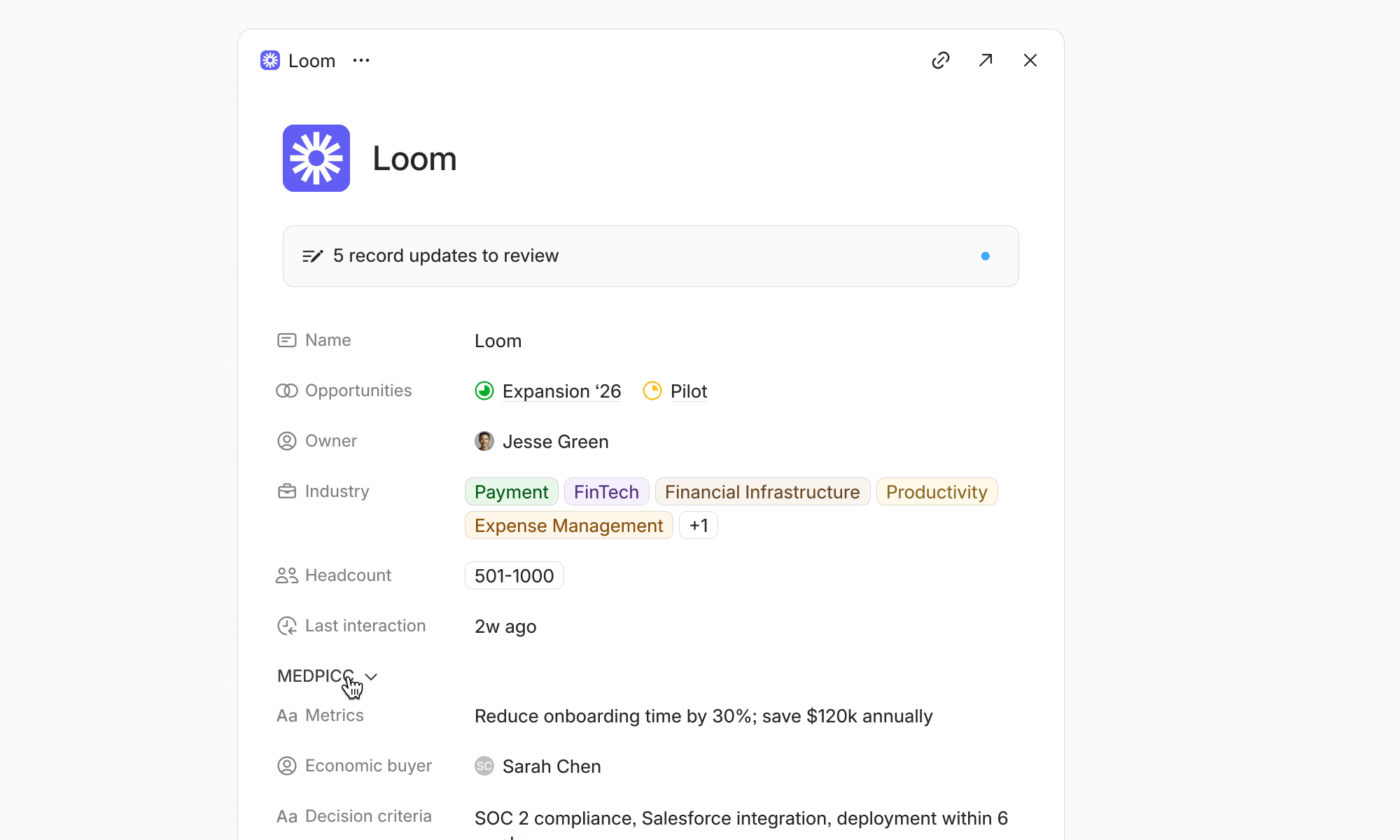
Task: Edit the Name field value Loom
Action: click(x=498, y=341)
